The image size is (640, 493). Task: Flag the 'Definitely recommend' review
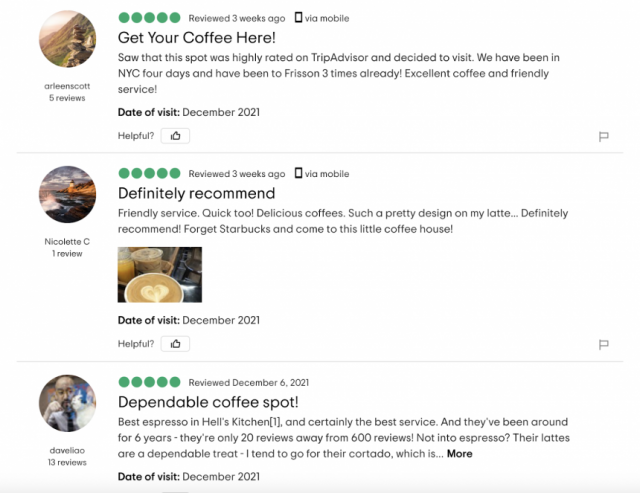point(603,345)
